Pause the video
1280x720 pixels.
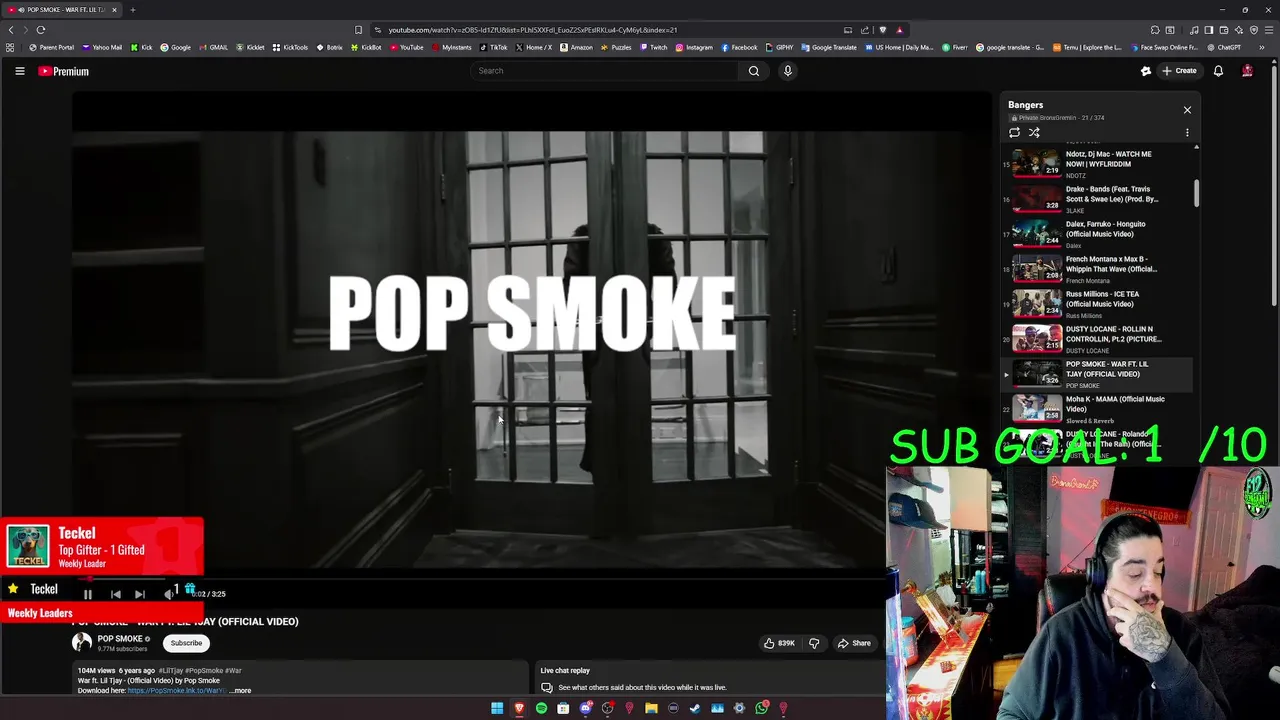click(x=87, y=594)
